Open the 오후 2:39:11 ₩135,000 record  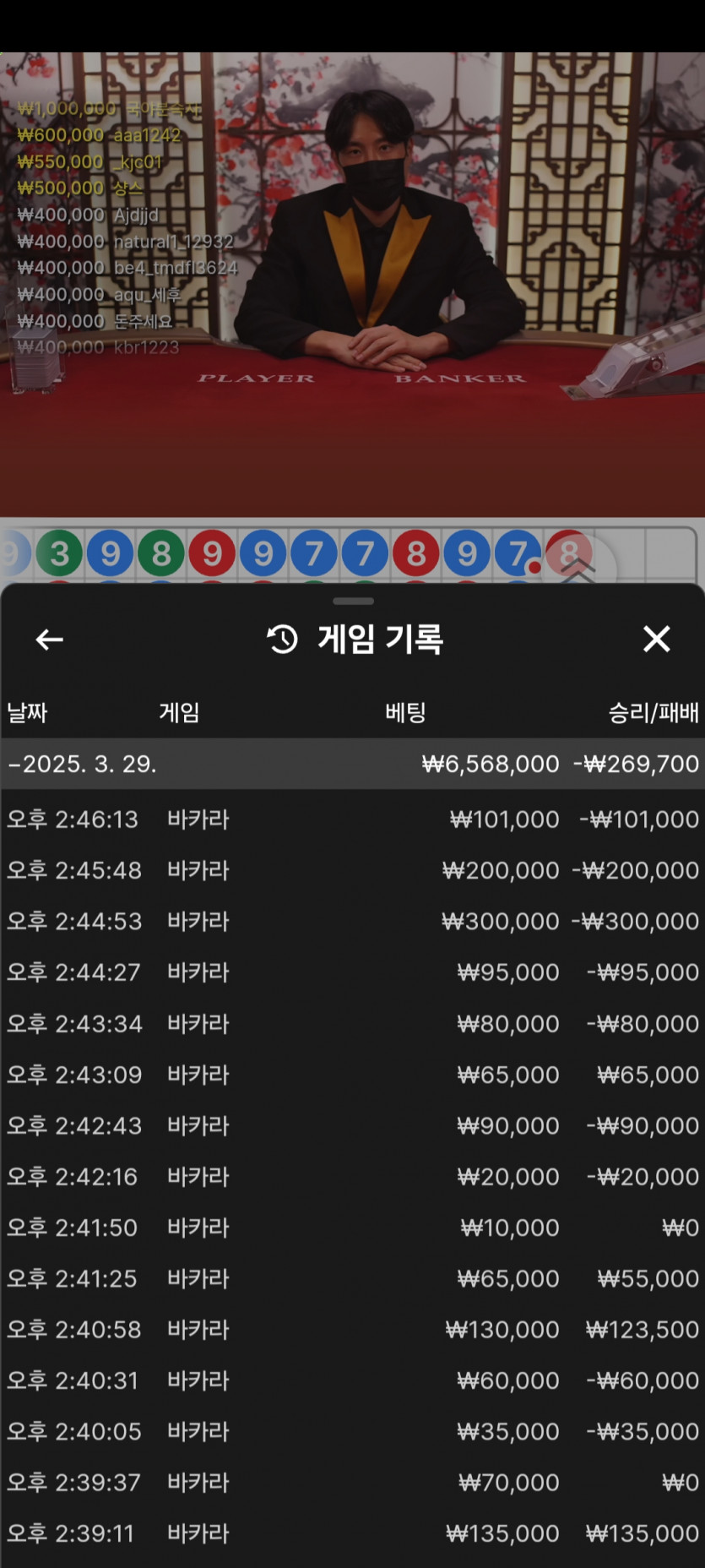tap(352, 1533)
